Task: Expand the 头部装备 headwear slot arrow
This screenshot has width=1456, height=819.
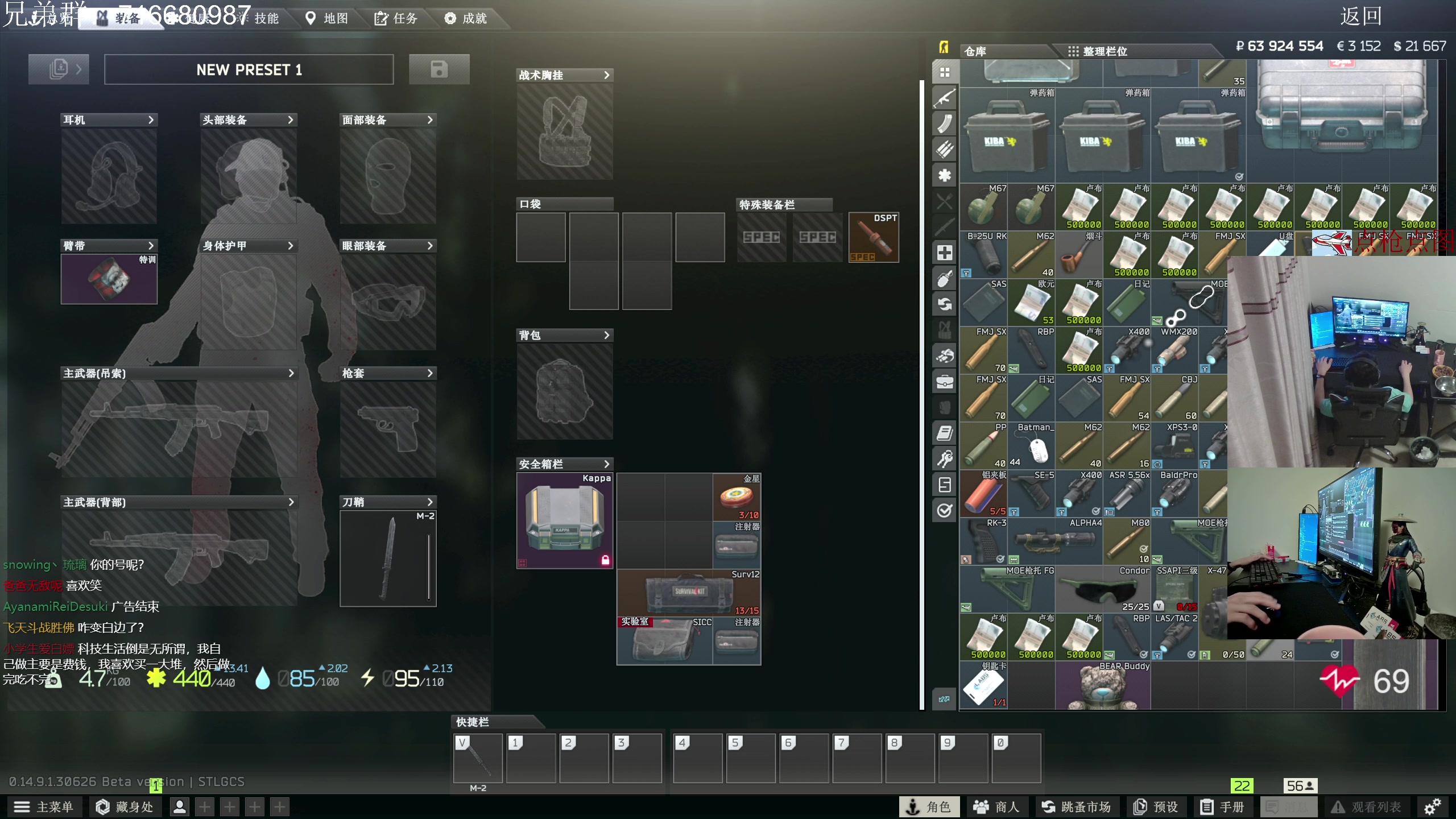Action: tap(291, 120)
